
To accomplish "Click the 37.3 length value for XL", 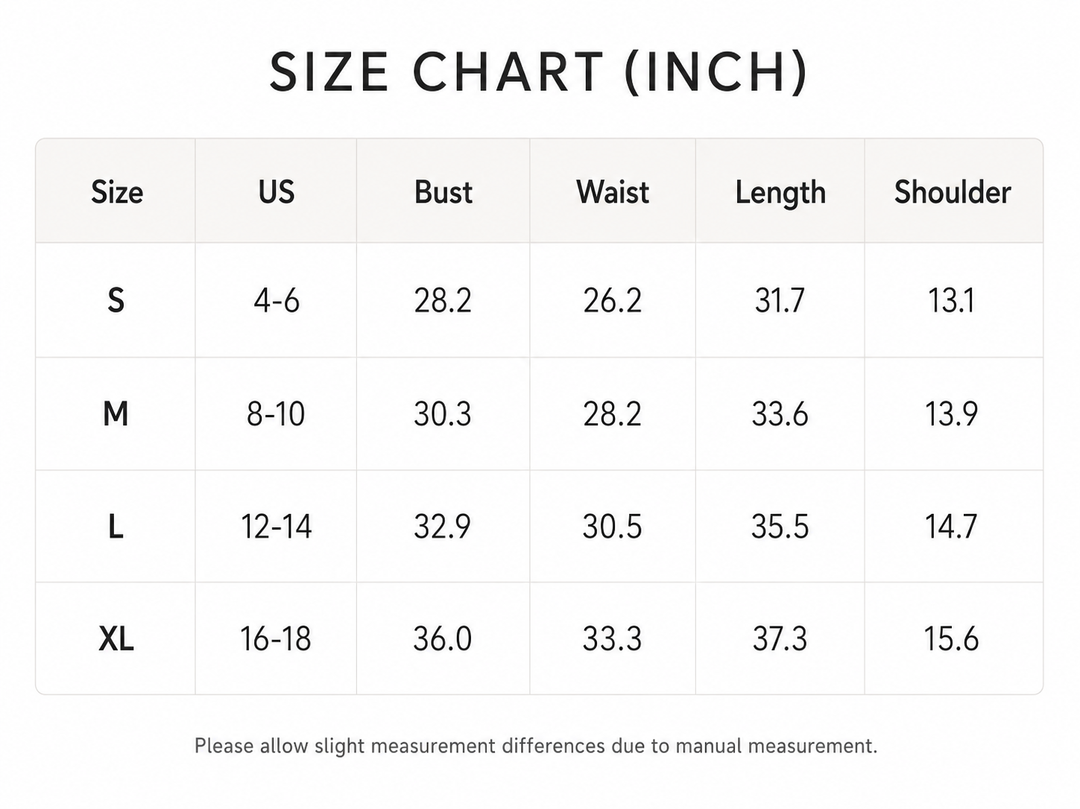I will coord(780,639).
